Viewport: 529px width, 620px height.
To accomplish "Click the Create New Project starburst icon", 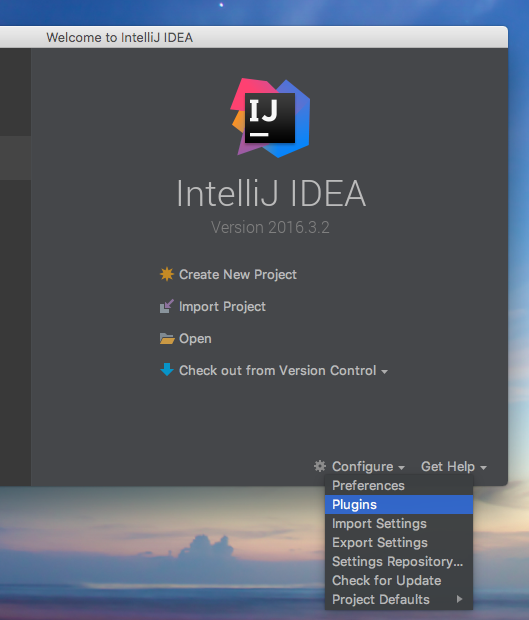I will click(x=167, y=274).
